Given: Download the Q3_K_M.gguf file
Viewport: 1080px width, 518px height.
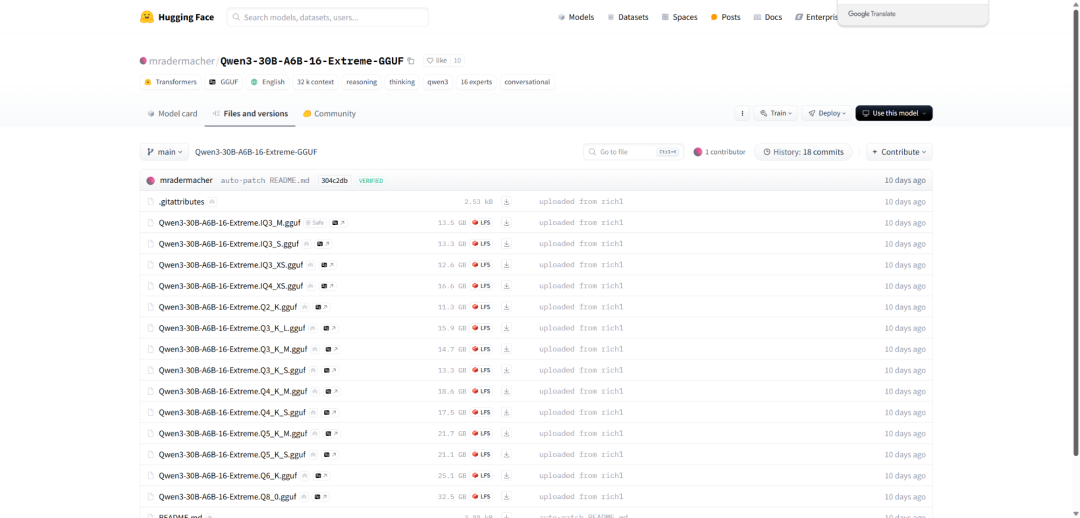Looking at the screenshot, I should (506, 349).
